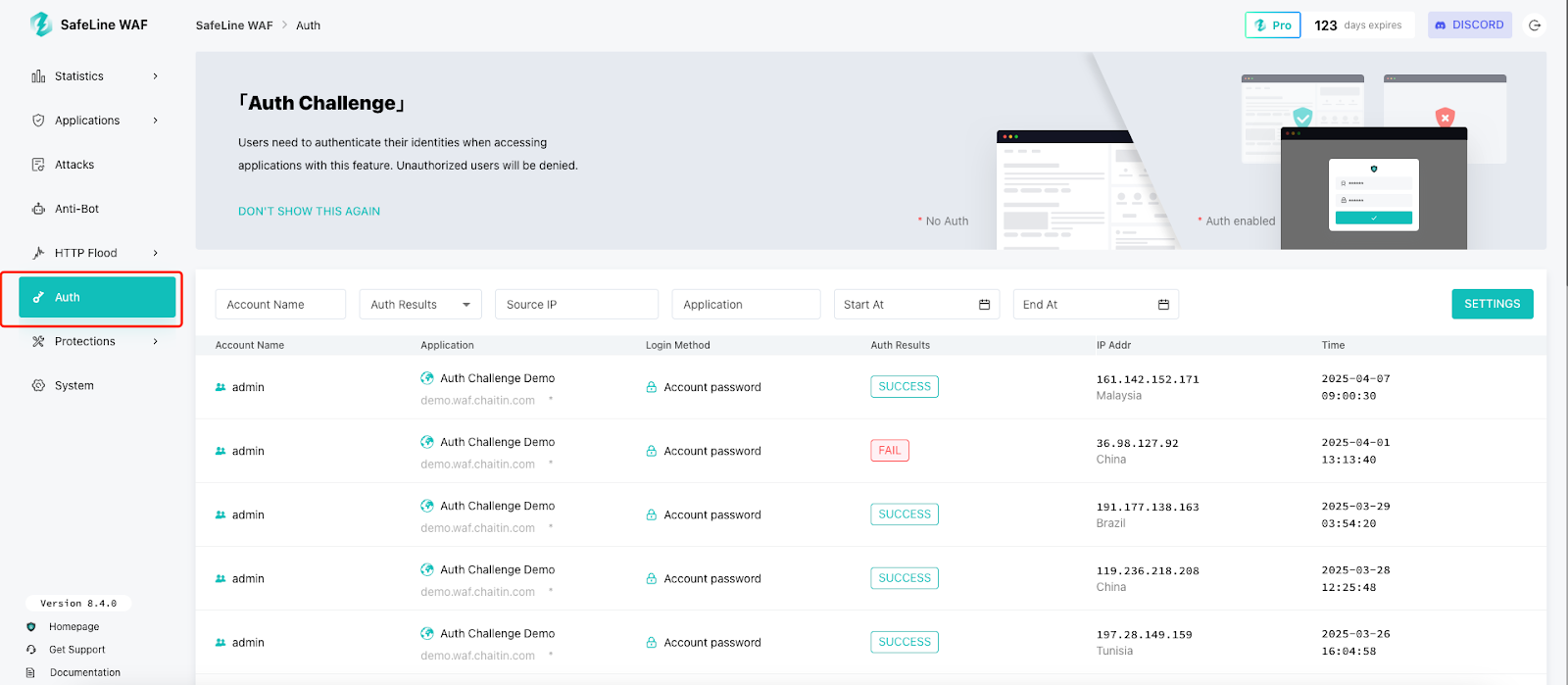
Task: Click the FAIL badge for 36.98.127.92
Action: point(890,451)
